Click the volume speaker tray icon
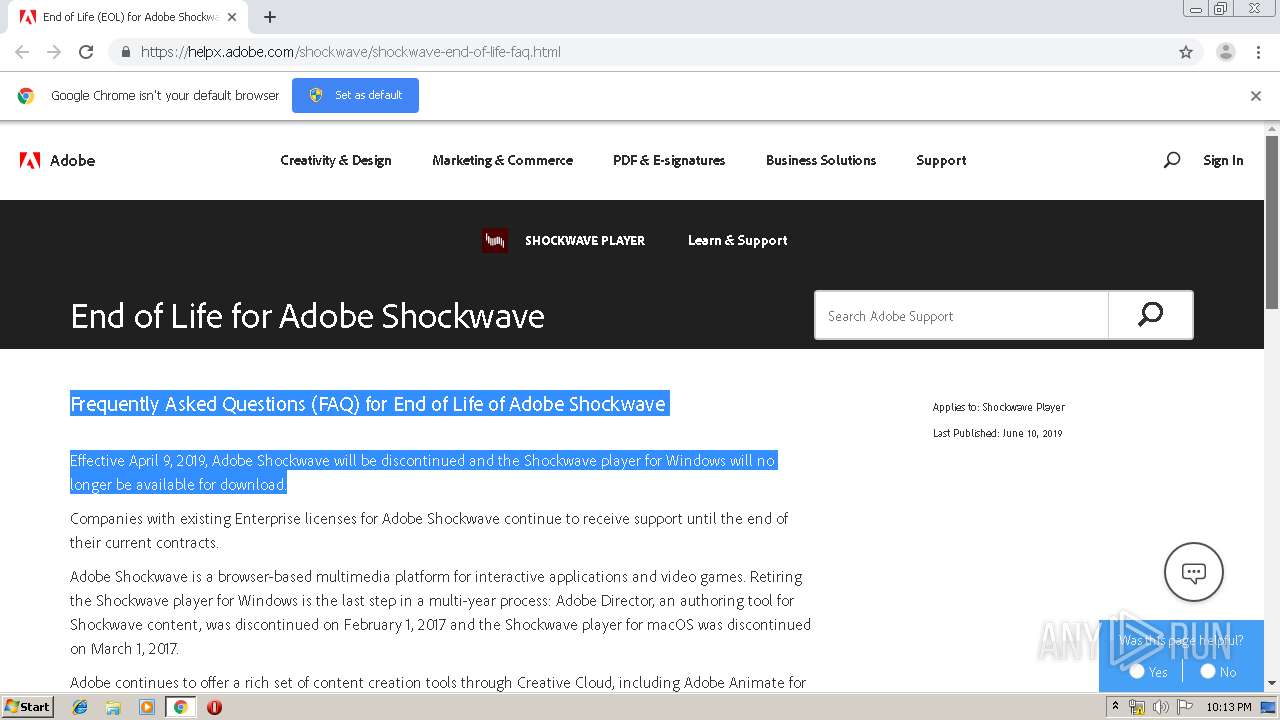 point(1161,706)
